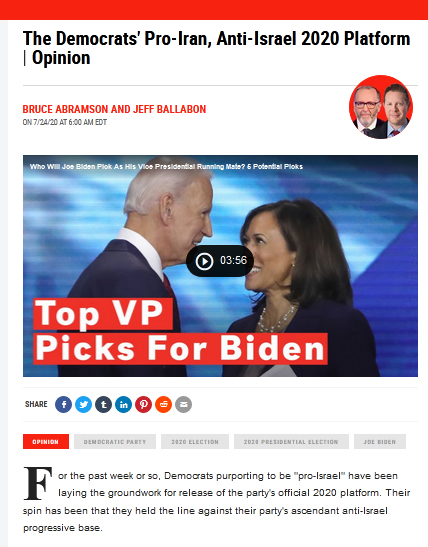428x547 pixels.
Task: Share article on Twitter
Action: click(84, 405)
